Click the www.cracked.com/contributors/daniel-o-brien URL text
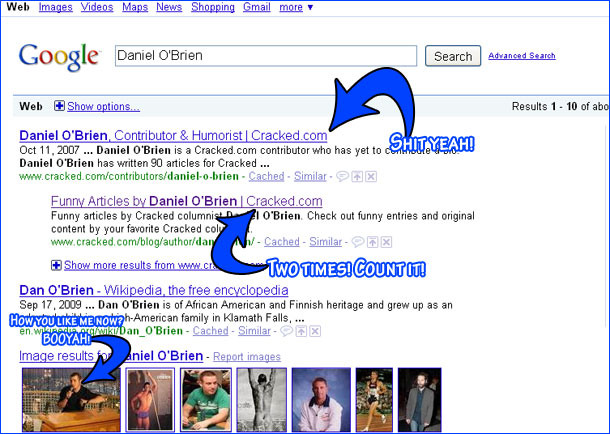 129,177
